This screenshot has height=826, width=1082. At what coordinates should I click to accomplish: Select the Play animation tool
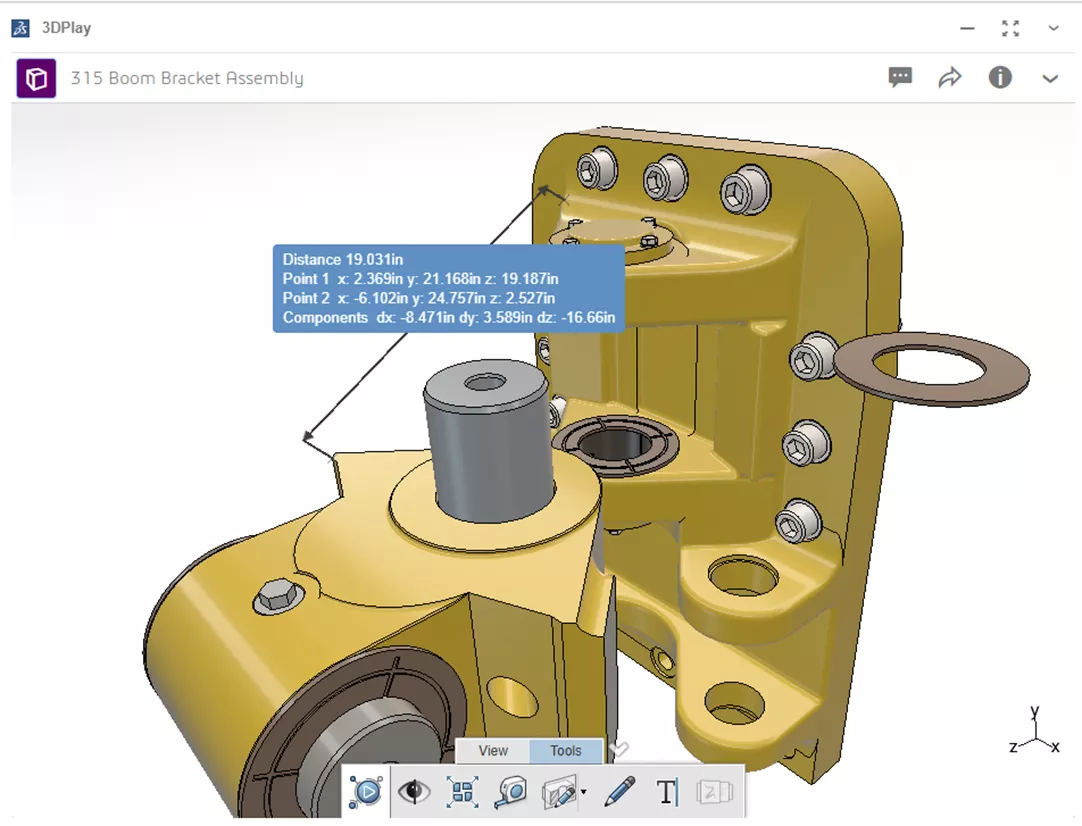point(365,791)
